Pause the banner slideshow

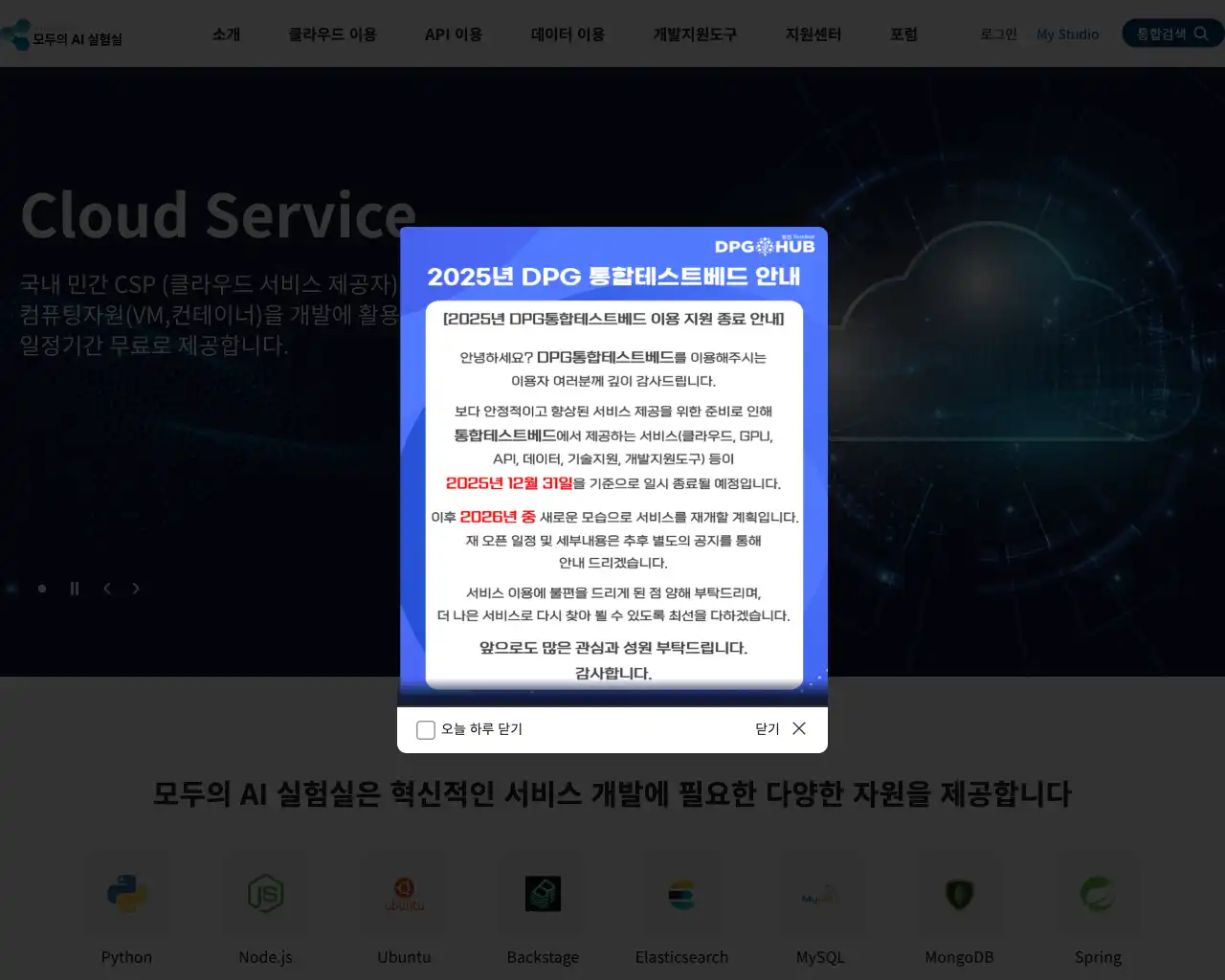tap(74, 589)
